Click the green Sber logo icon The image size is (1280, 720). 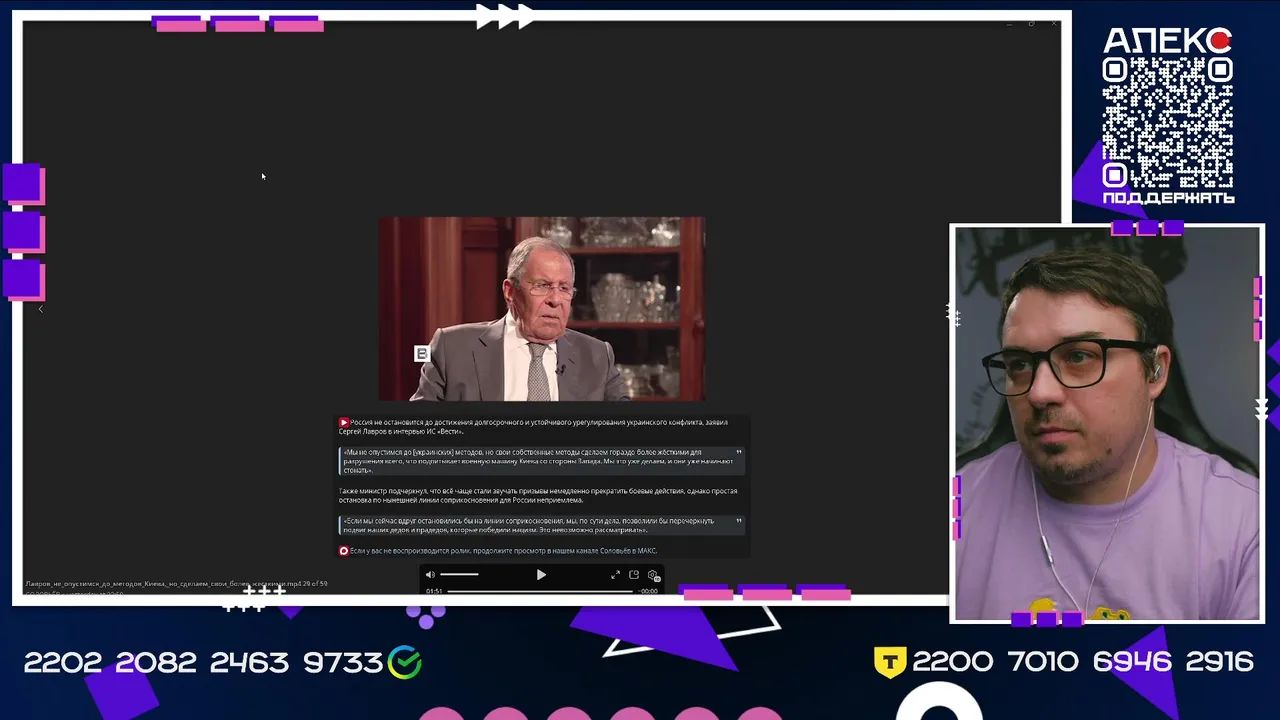tap(405, 661)
